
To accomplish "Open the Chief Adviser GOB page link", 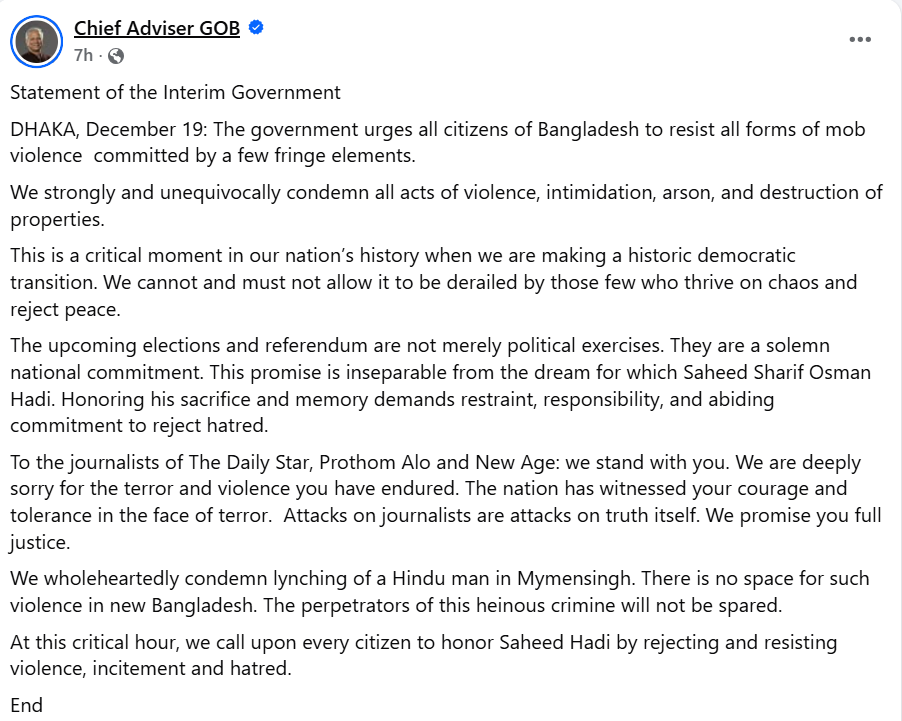I will [x=157, y=29].
